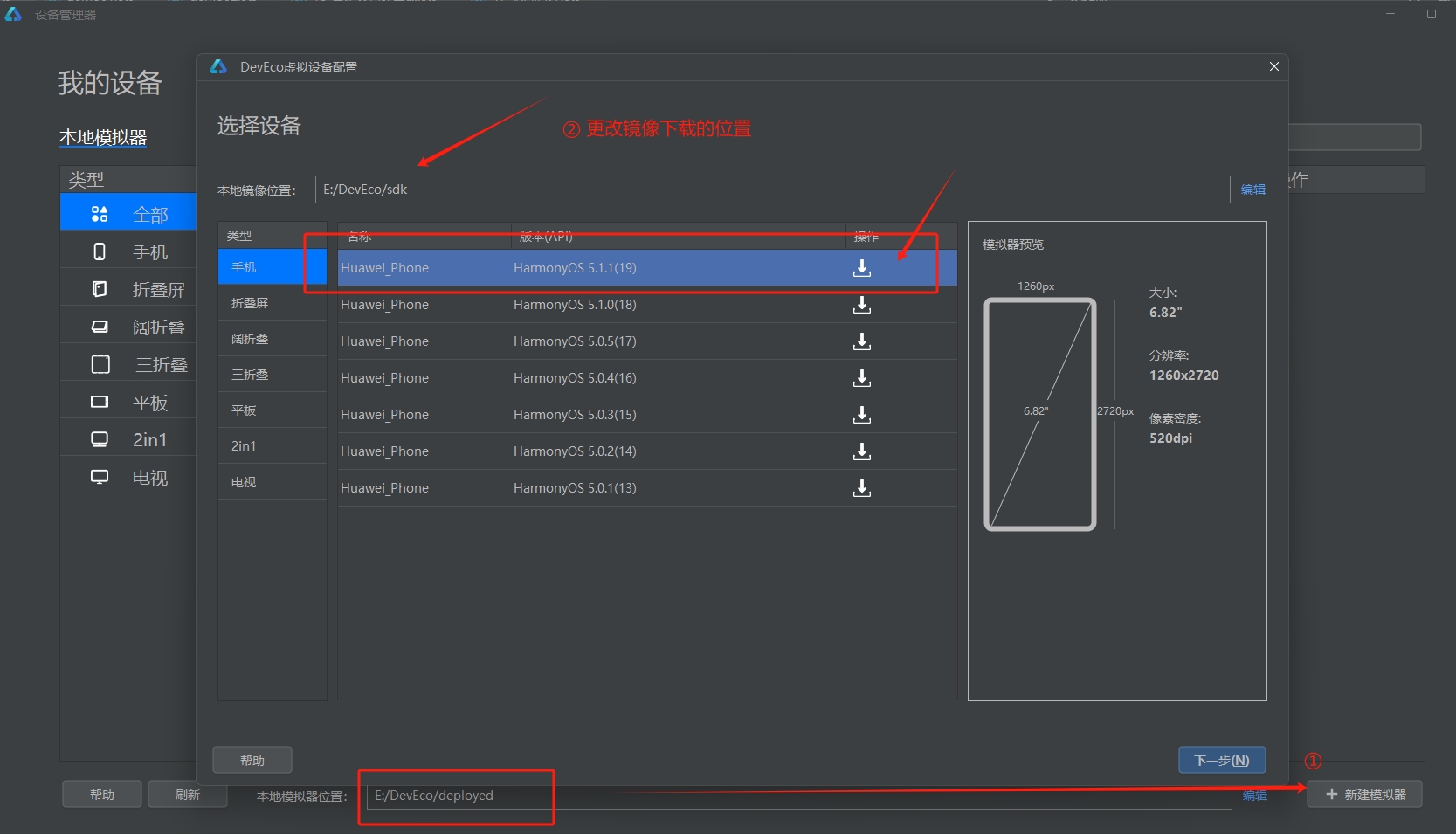Click 新建模拟器 button
Image resolution: width=1456 pixels, height=834 pixels.
1364,795
